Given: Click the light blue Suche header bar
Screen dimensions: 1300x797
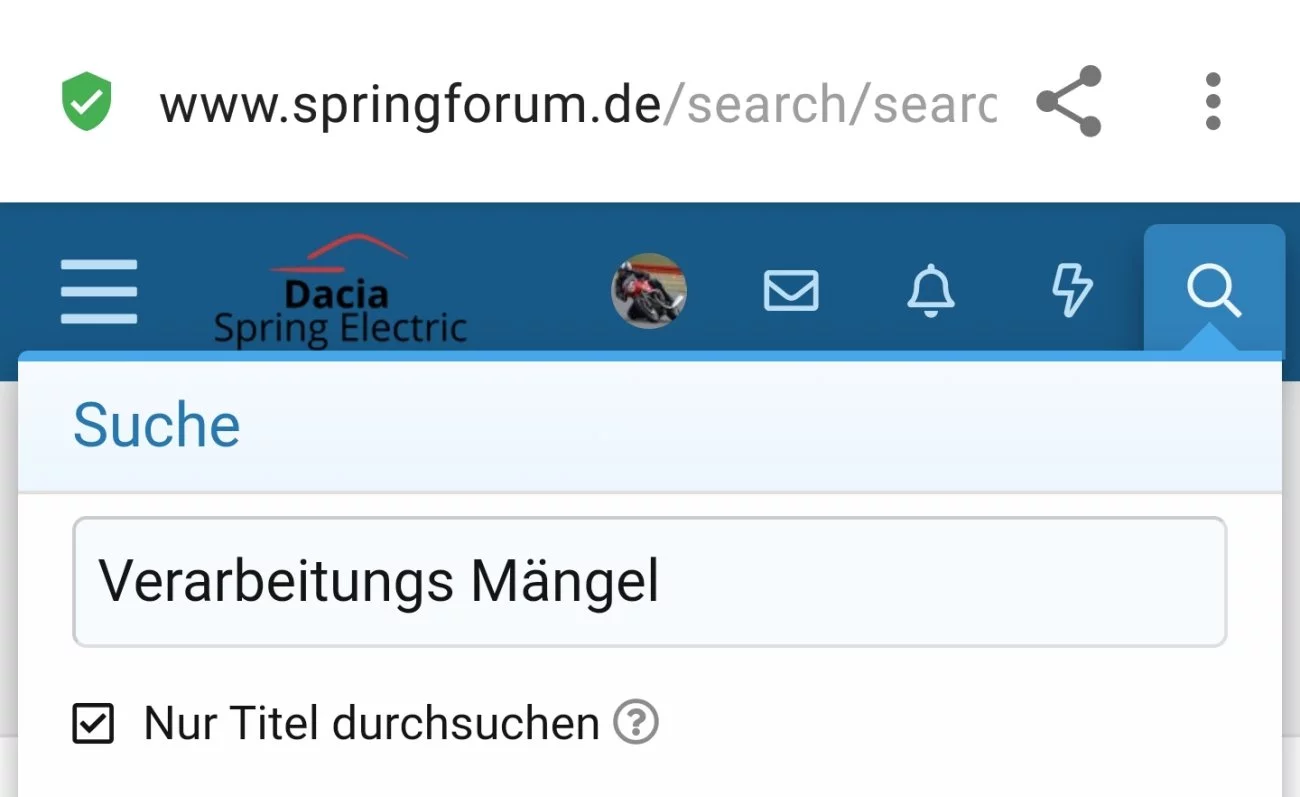Looking at the screenshot, I should pyautogui.click(x=700, y=426).
